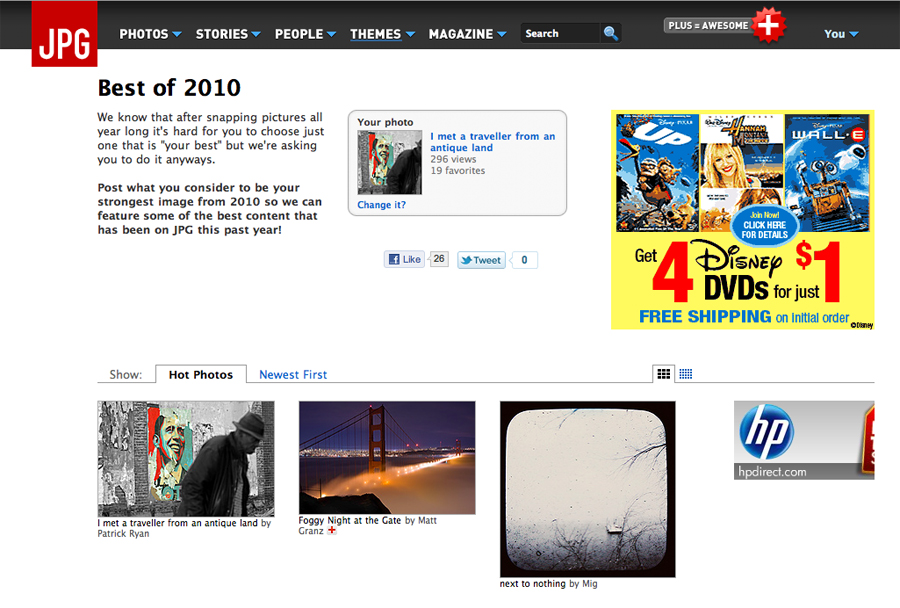The height and width of the screenshot is (608, 900).
Task: Click into the Search input field
Action: [x=560, y=34]
